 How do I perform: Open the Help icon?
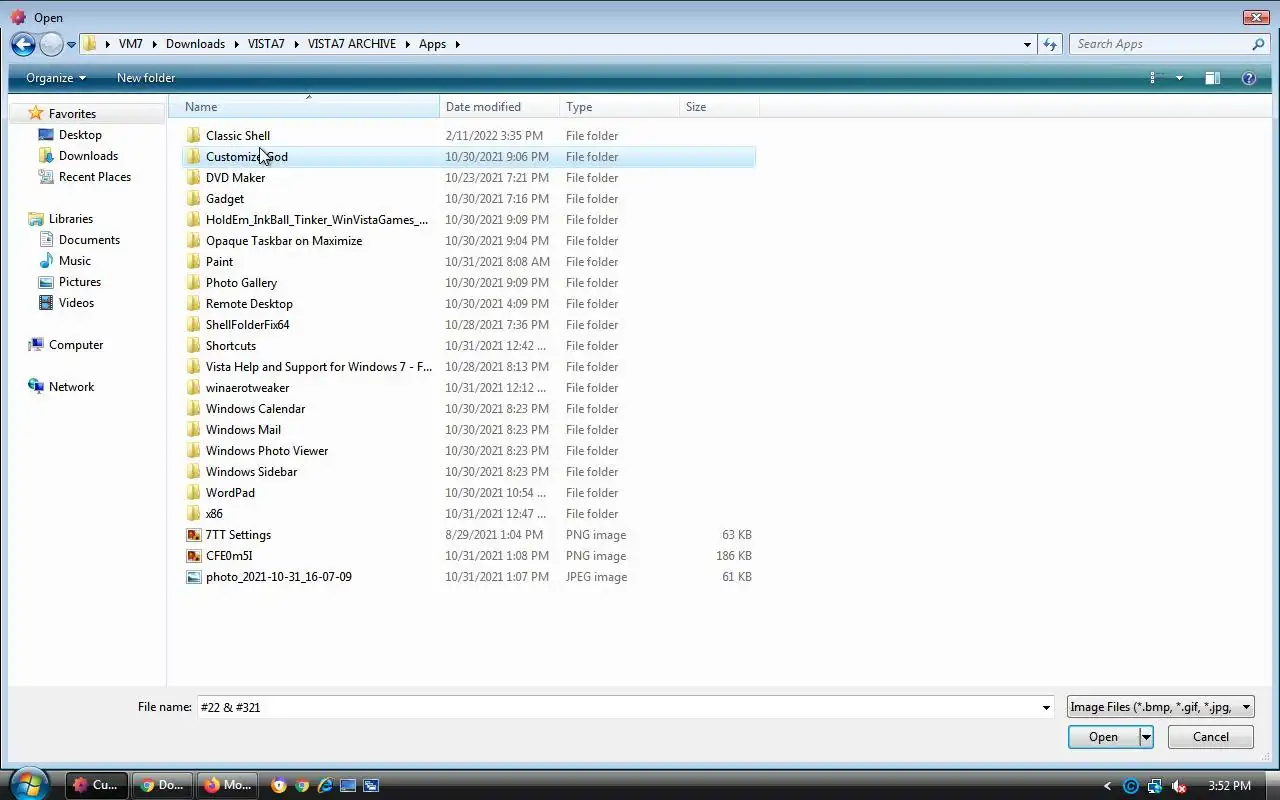click(1248, 78)
